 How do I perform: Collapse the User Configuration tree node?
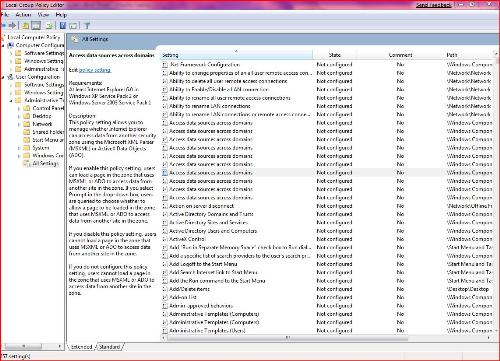(x=3, y=77)
